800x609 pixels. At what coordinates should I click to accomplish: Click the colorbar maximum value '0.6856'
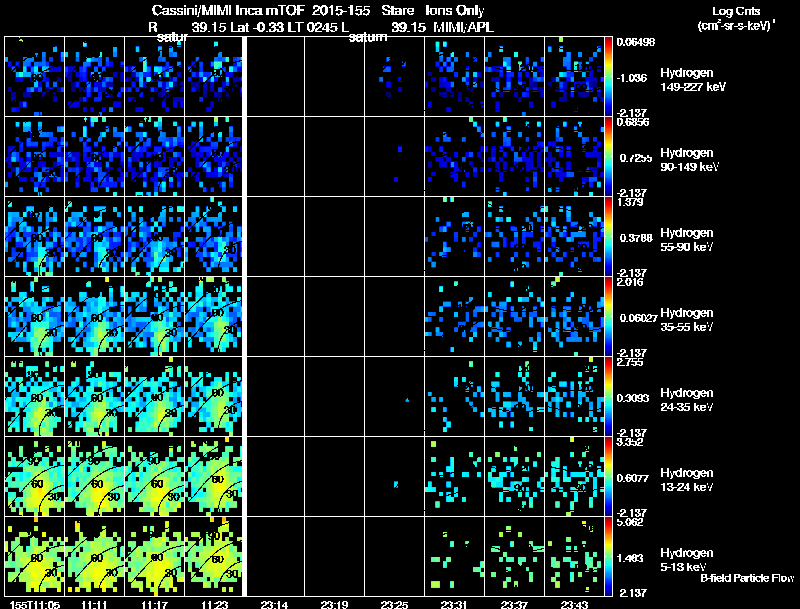coord(633,122)
